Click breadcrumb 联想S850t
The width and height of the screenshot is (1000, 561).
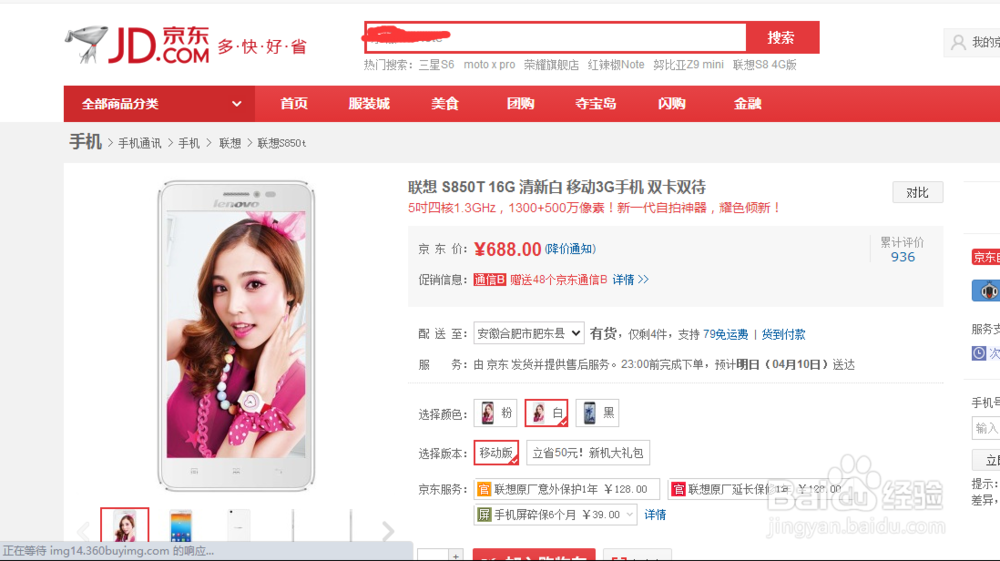[x=281, y=143]
